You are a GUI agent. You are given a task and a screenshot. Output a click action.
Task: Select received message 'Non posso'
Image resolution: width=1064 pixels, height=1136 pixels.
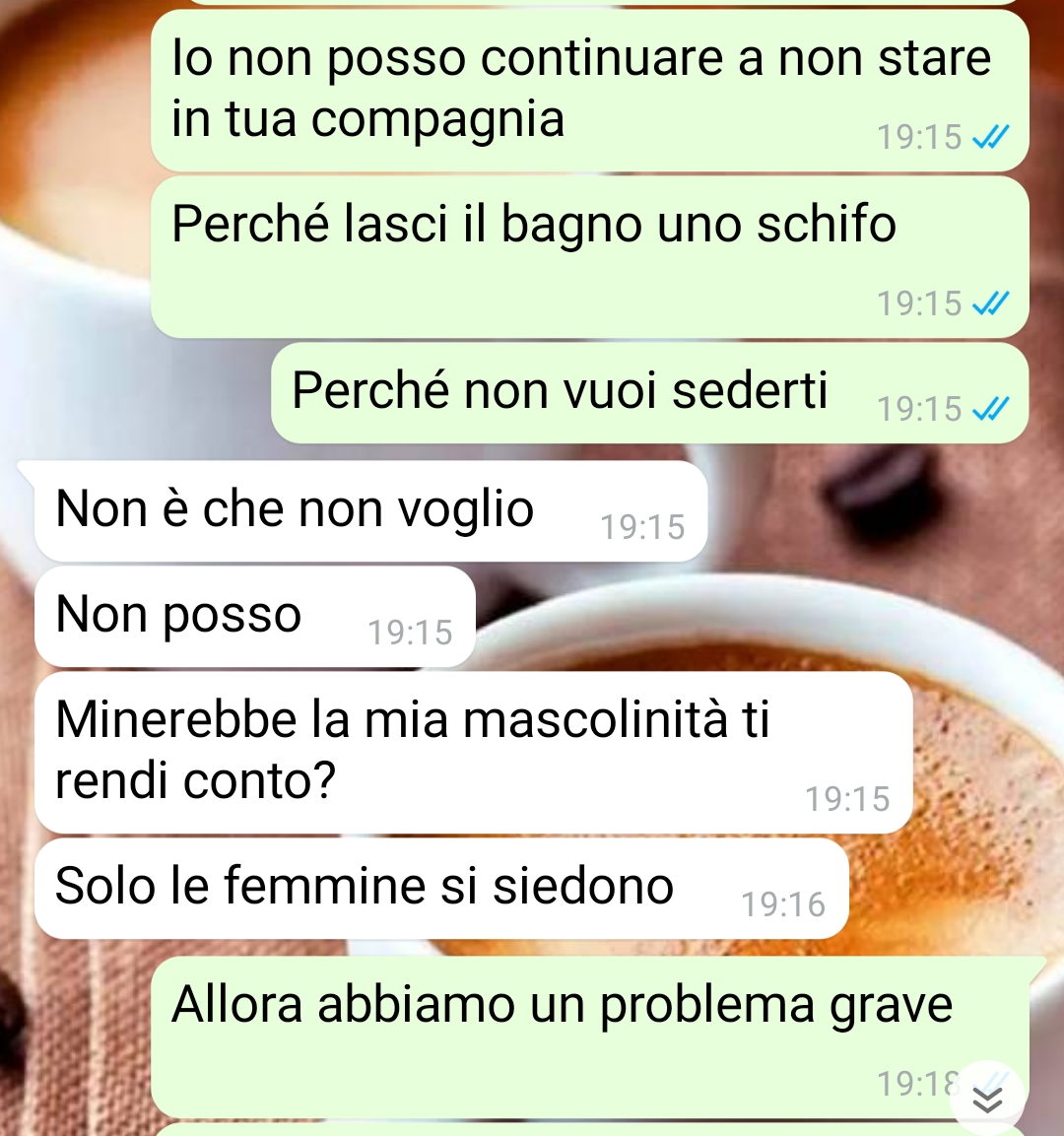point(255,617)
